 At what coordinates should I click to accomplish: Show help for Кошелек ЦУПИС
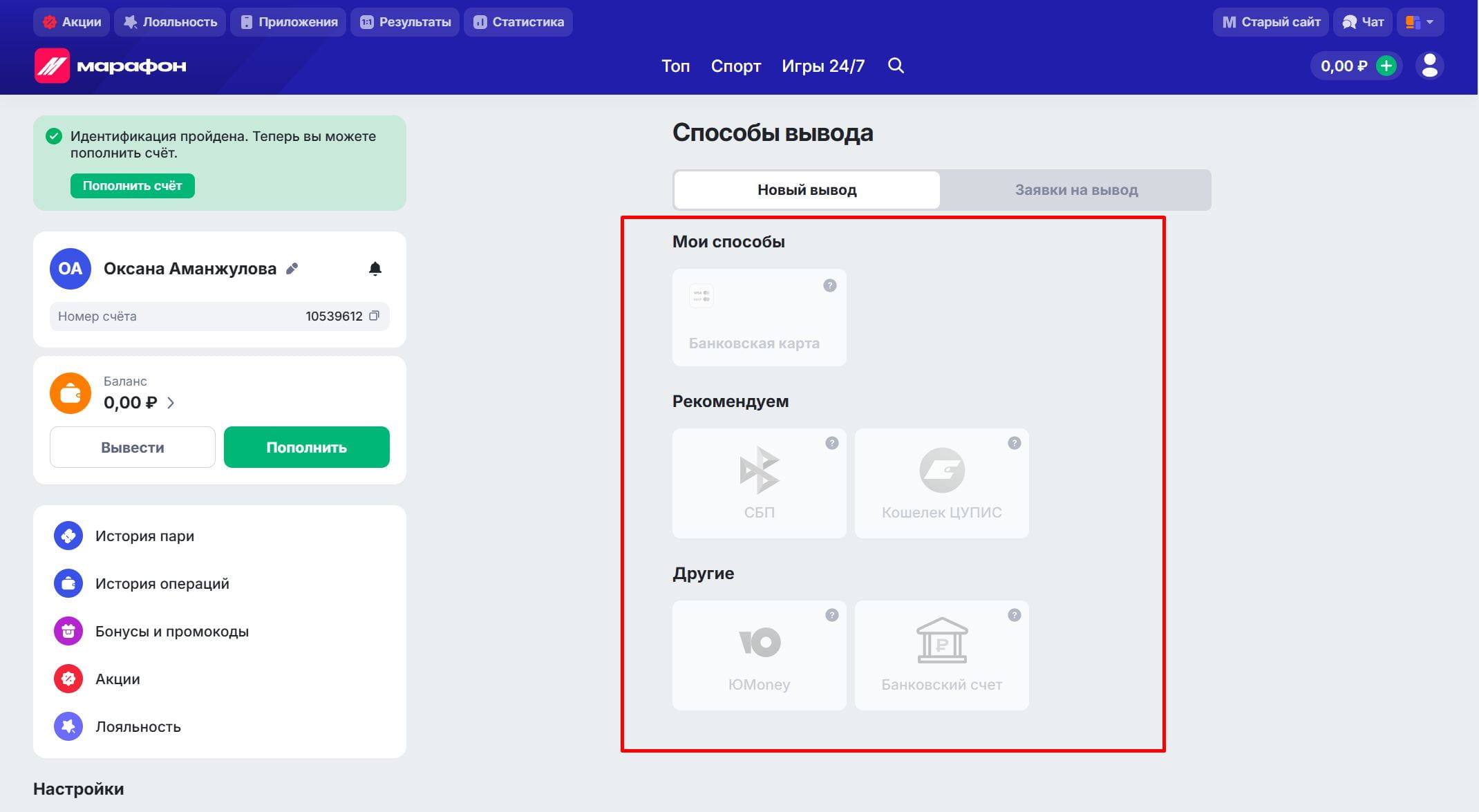click(x=1015, y=443)
